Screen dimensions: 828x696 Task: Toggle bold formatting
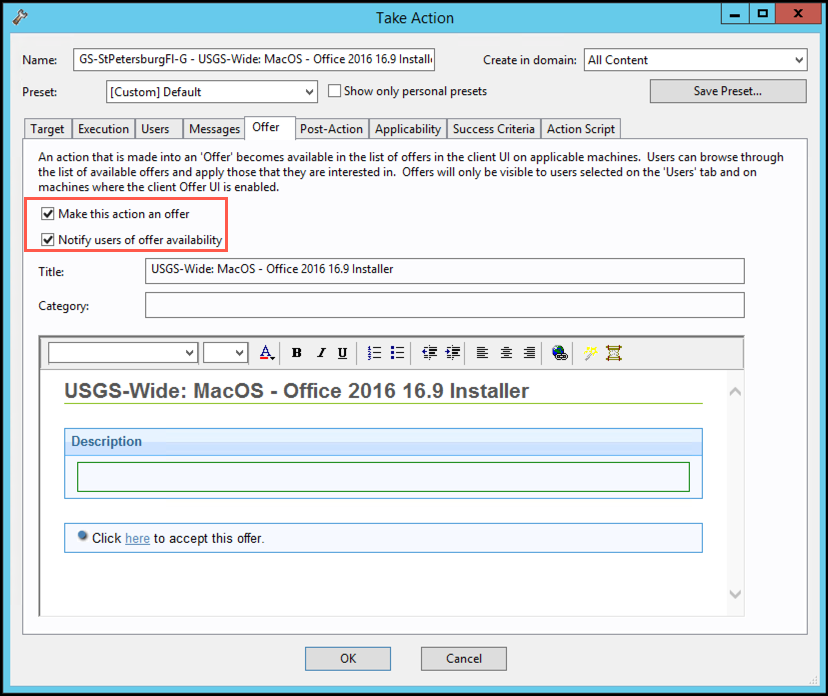coord(297,353)
